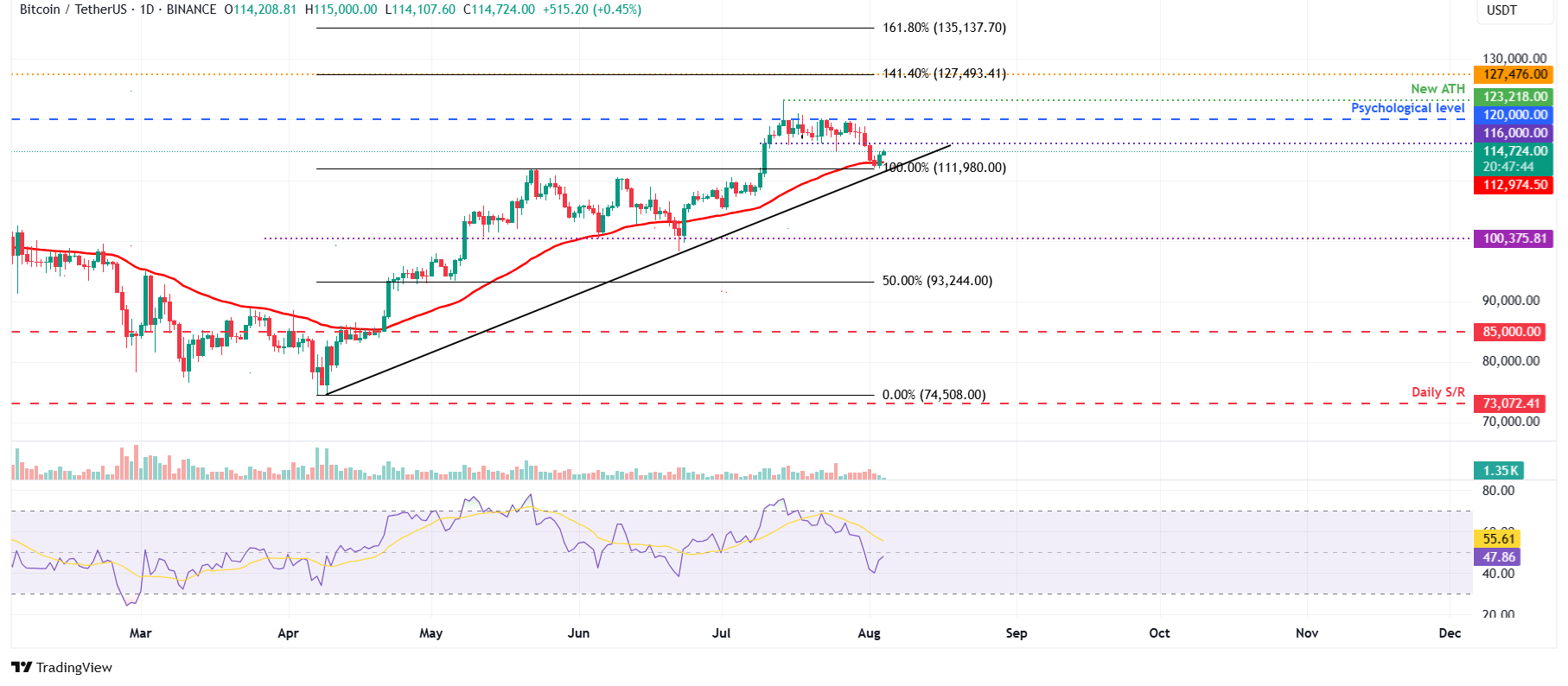Click the red 112,974.50 moving average label
1568x686 pixels.
point(1513,185)
